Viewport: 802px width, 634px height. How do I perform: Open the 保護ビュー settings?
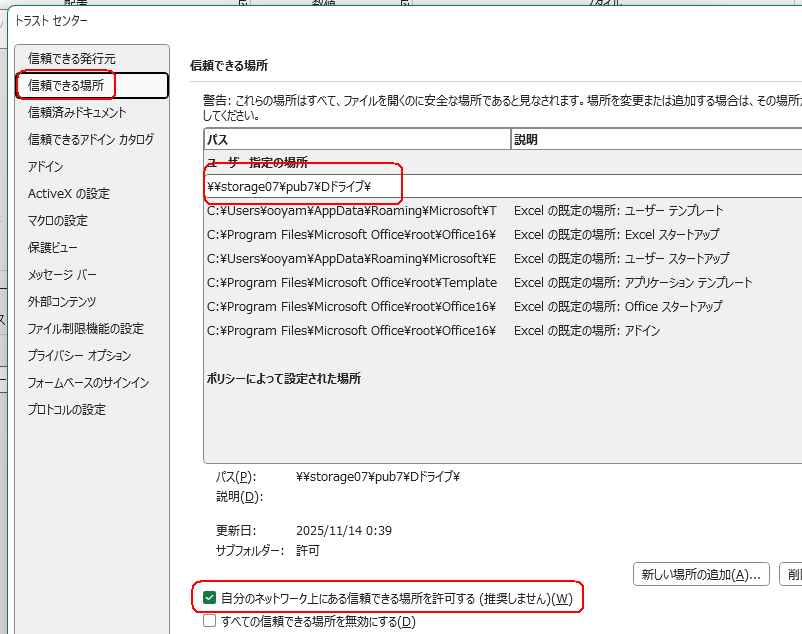(x=53, y=248)
